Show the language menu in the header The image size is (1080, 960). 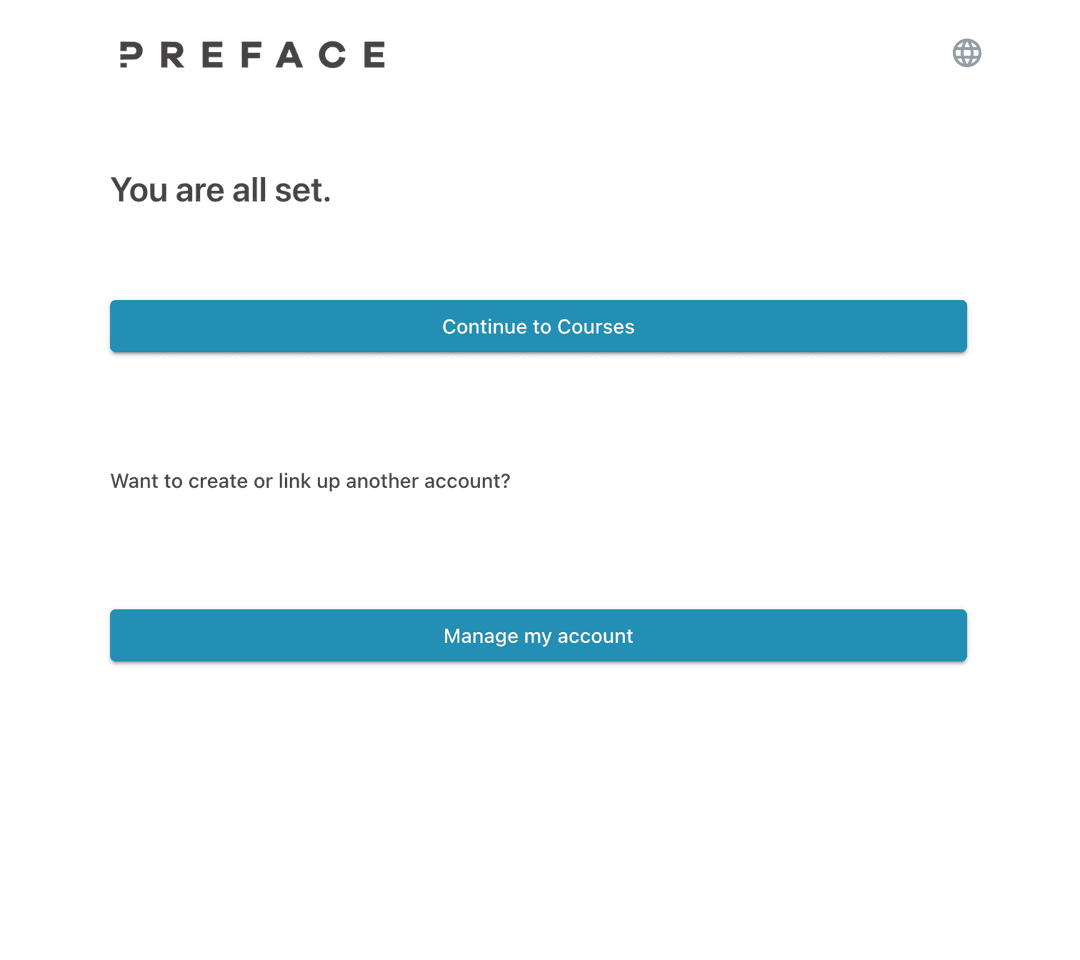966,53
